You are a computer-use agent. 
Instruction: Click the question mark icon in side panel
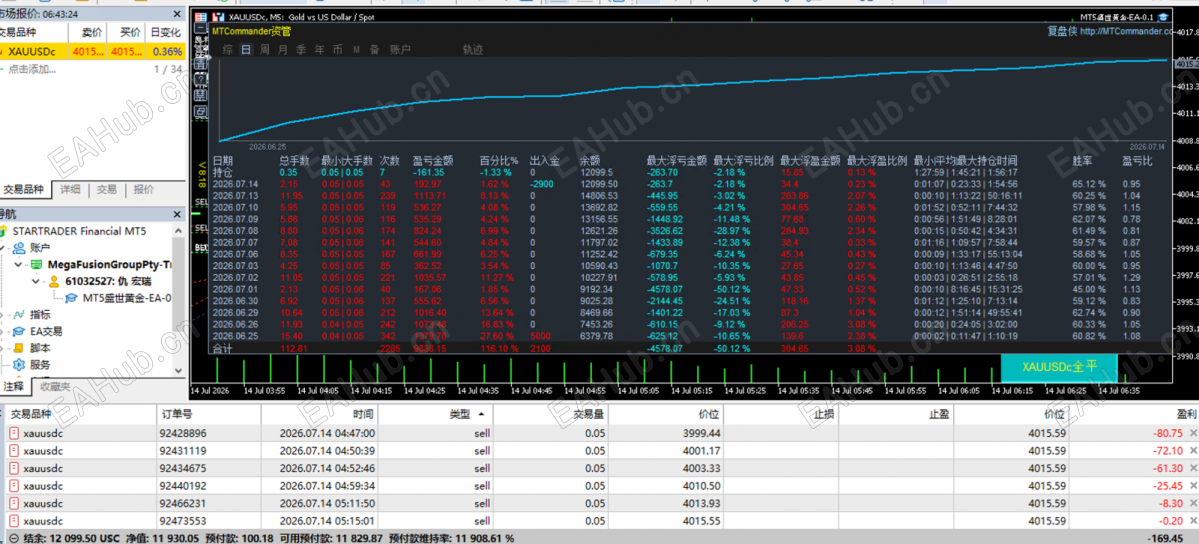[x=200, y=80]
